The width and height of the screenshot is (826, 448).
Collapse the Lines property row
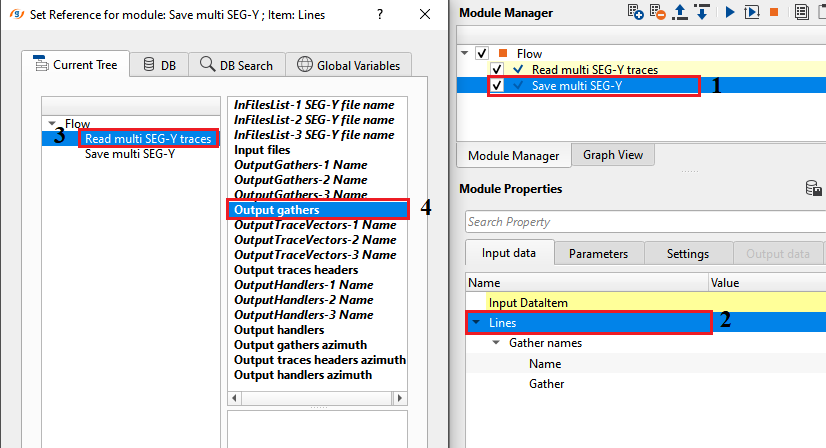[x=476, y=323]
